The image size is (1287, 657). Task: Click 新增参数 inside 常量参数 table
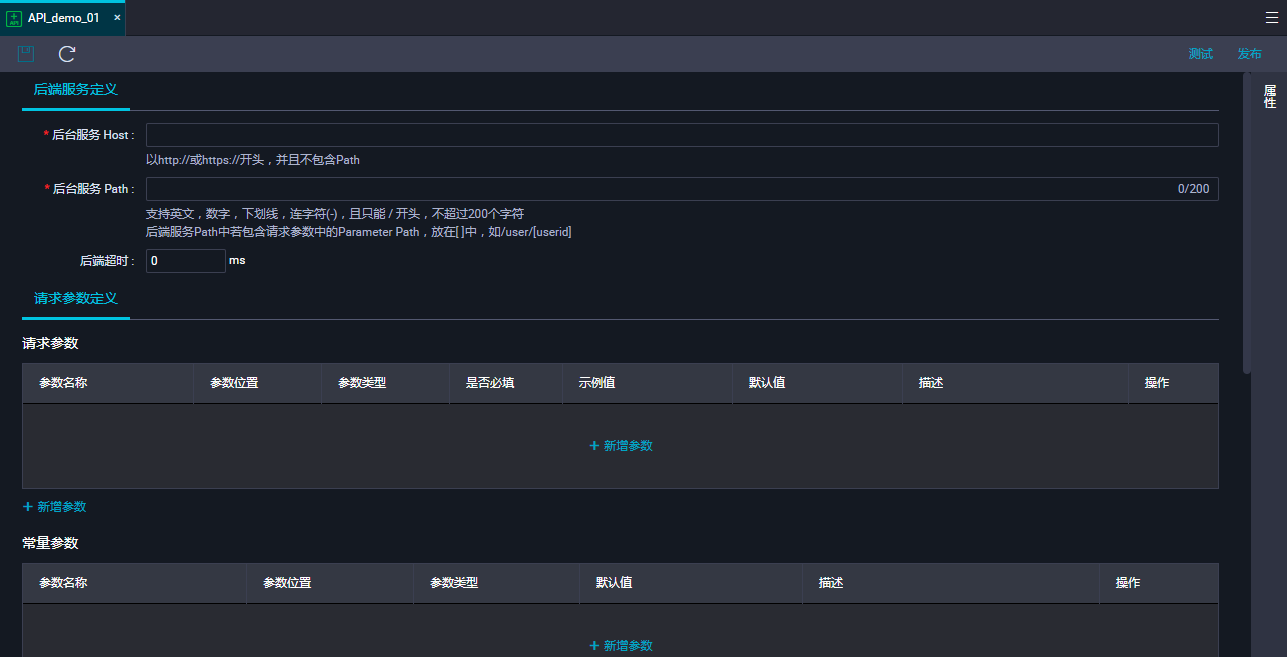tap(621, 646)
